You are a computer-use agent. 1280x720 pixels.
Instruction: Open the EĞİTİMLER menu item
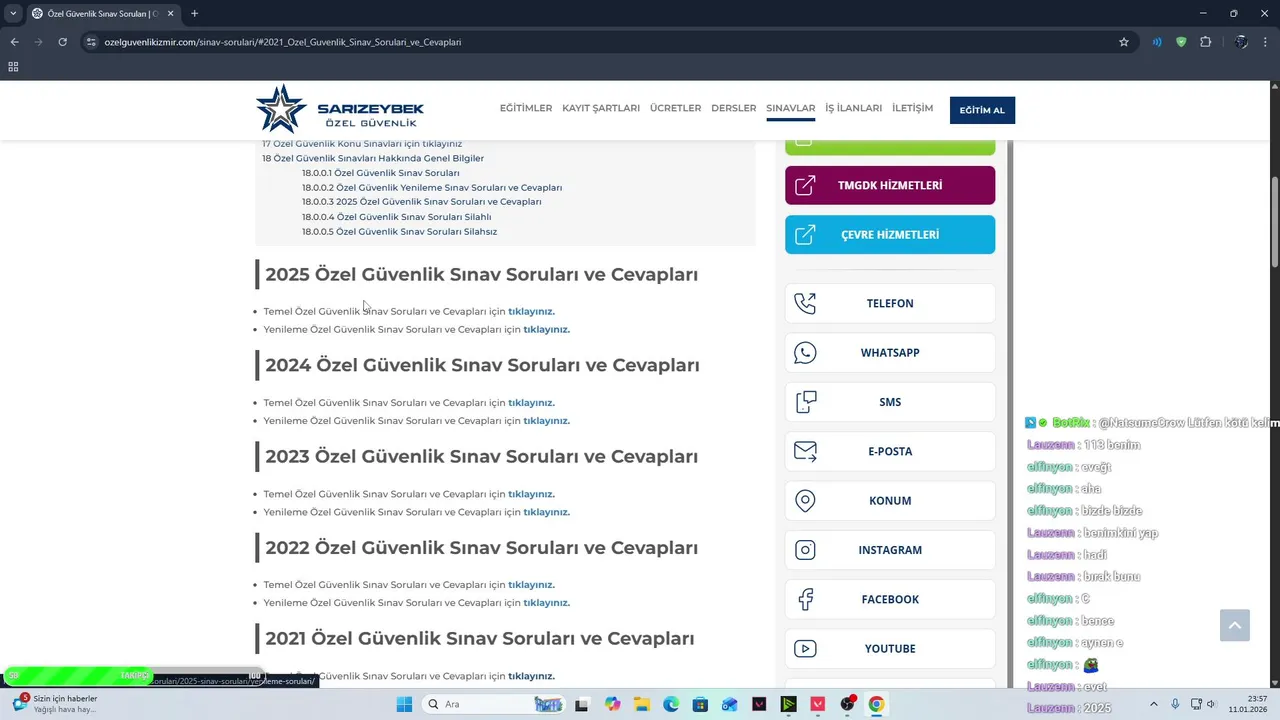526,108
